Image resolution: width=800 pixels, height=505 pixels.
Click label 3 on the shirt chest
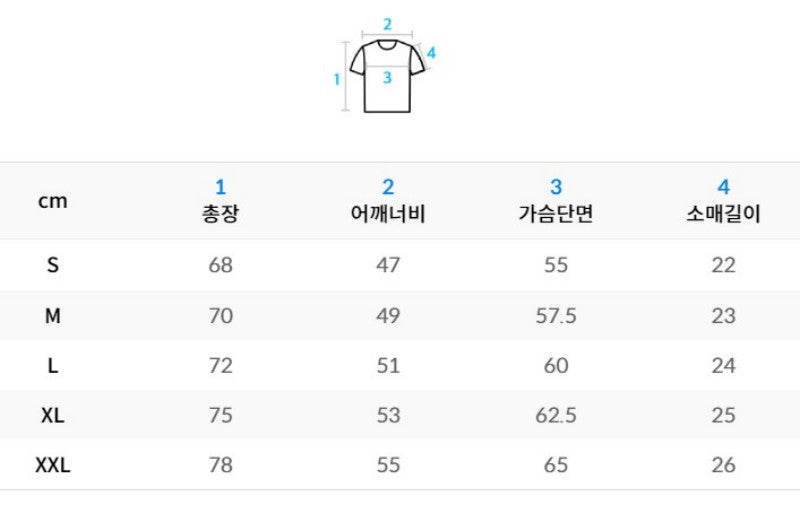coord(387,78)
